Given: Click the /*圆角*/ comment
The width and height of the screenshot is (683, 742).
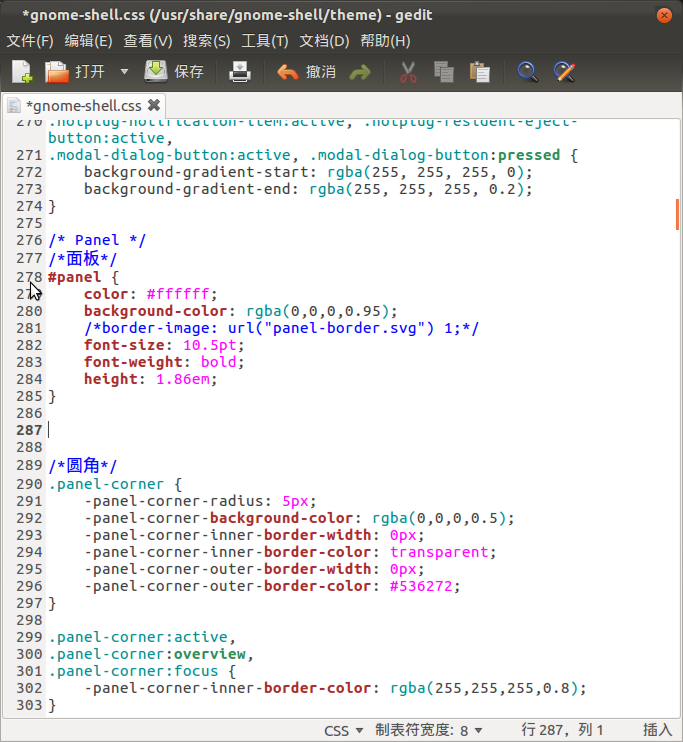Looking at the screenshot, I should (x=82, y=466).
